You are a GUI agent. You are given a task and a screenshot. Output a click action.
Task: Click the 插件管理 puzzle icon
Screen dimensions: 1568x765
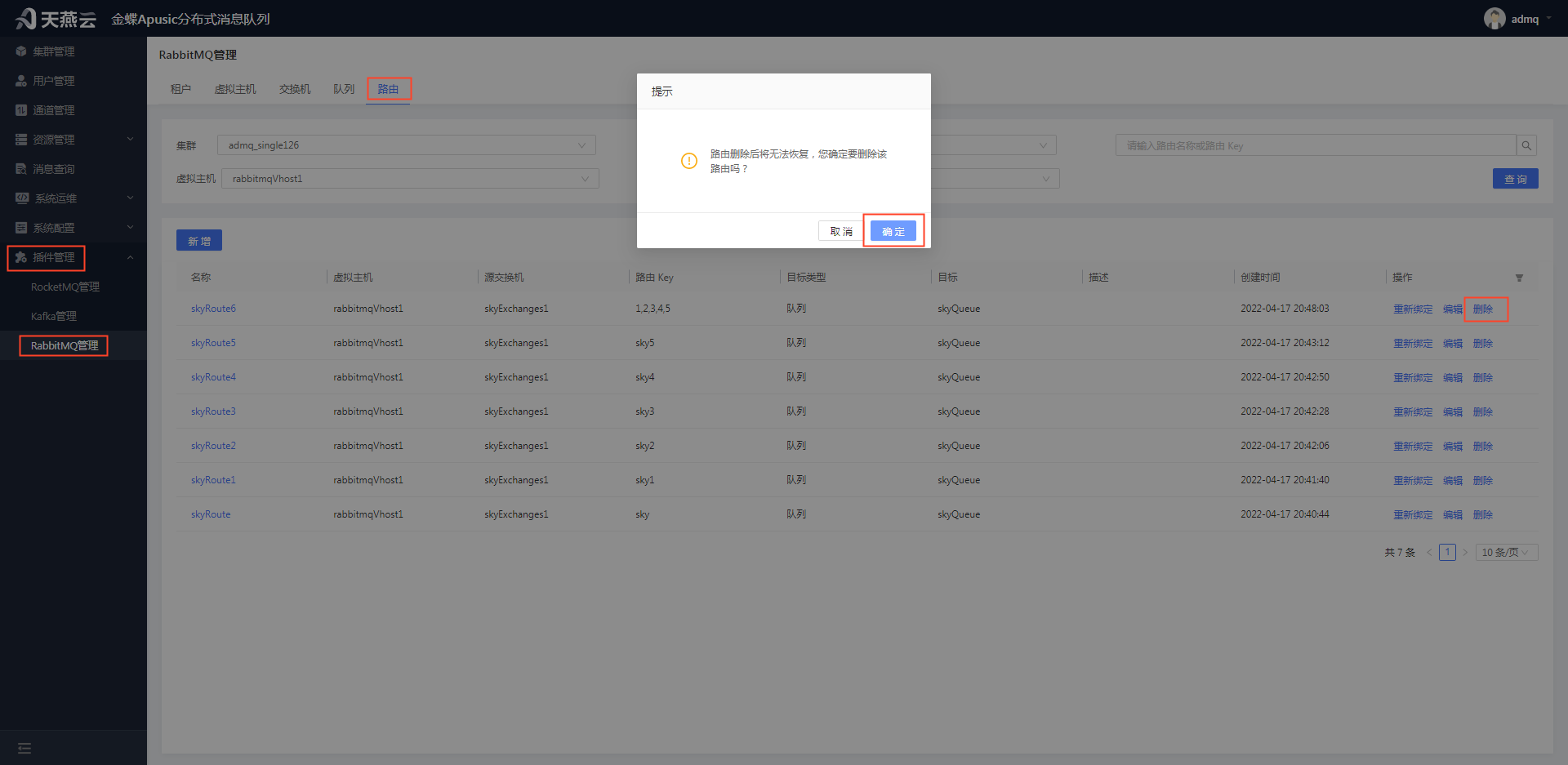click(21, 257)
